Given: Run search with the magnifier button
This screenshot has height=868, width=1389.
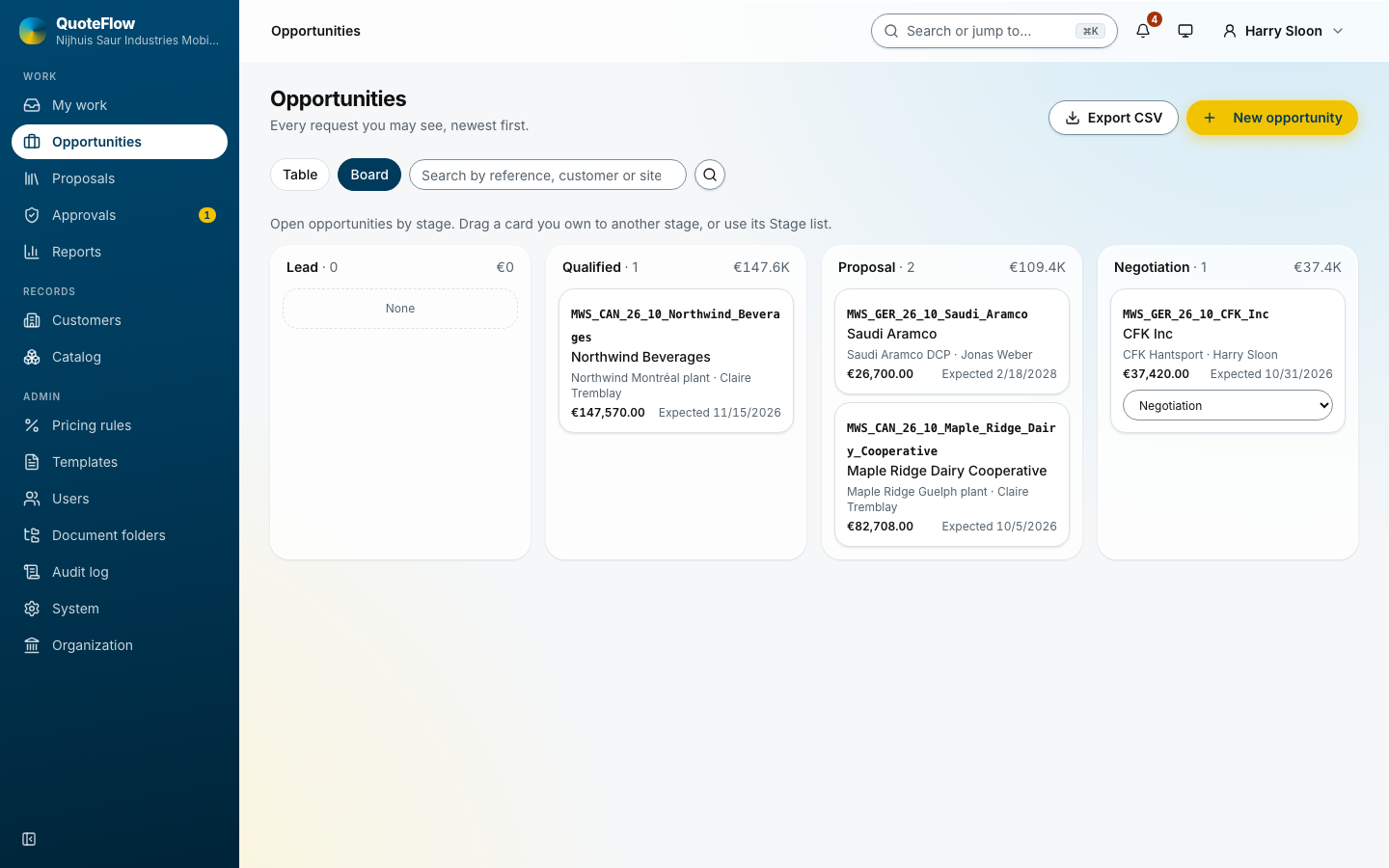Looking at the screenshot, I should tap(710, 175).
